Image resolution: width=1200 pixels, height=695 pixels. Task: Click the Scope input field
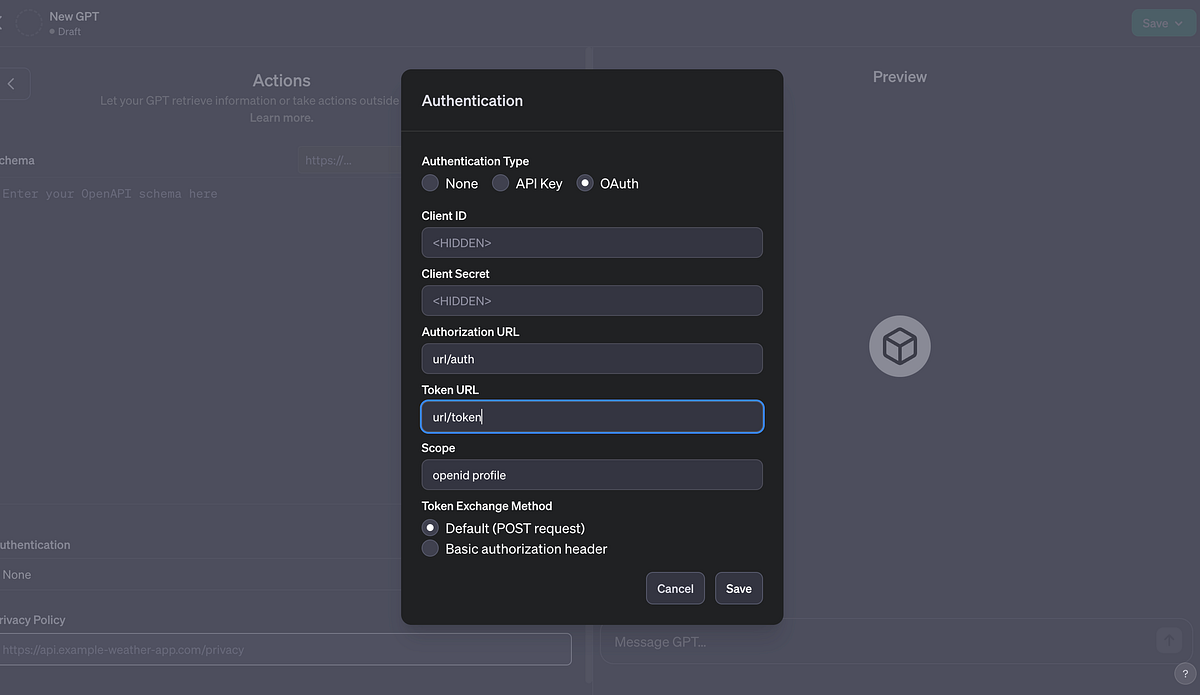point(591,474)
